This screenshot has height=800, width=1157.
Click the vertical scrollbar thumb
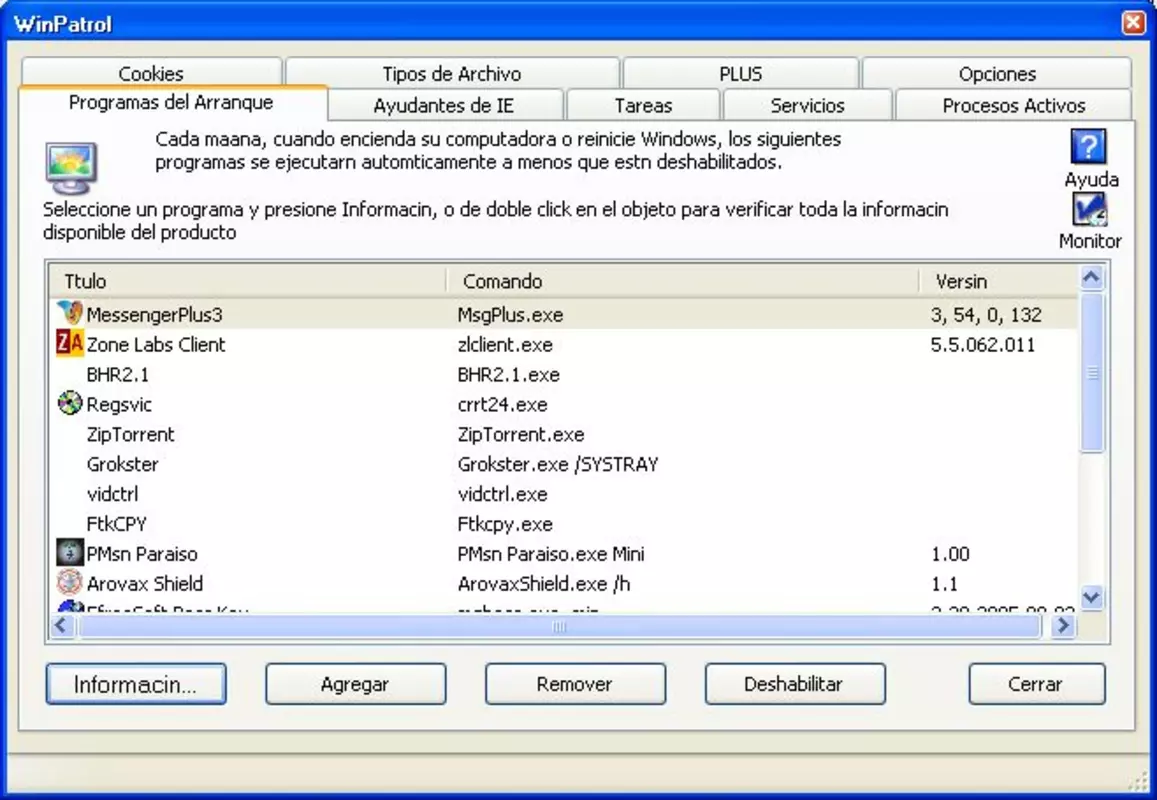tap(1092, 372)
